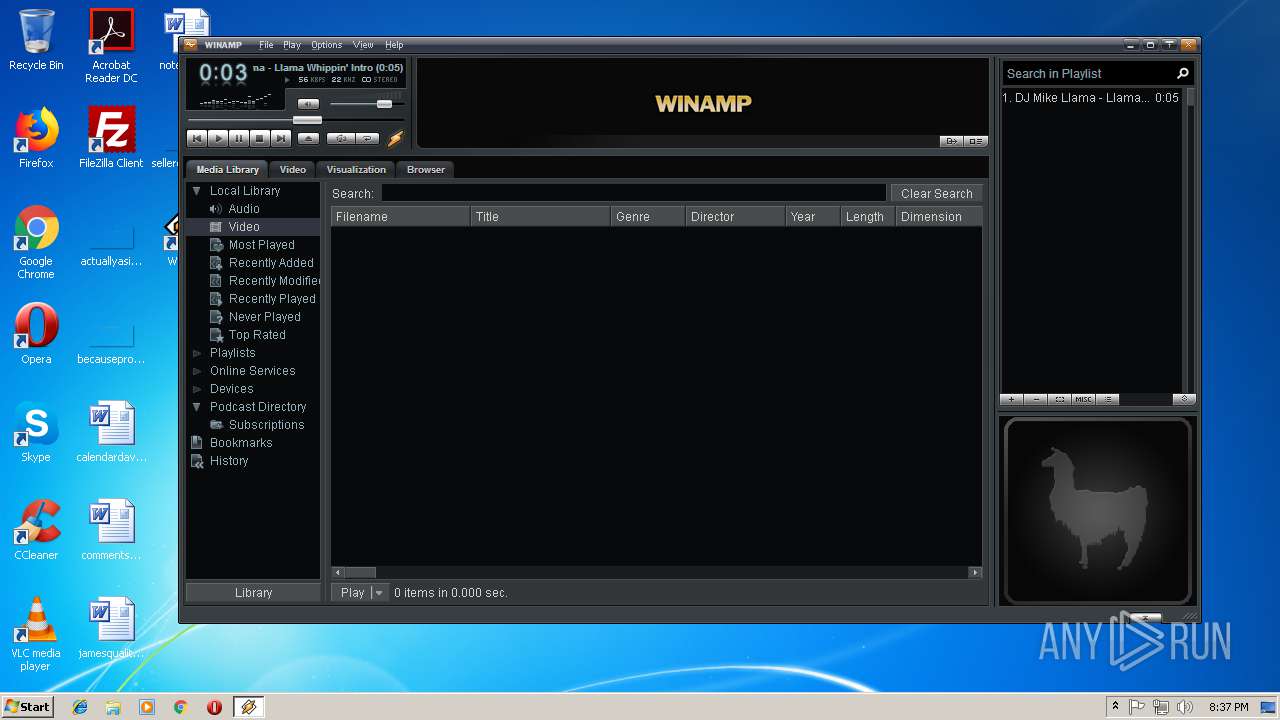1280x720 pixels.
Task: Open the Options menu
Action: pyautogui.click(x=326, y=45)
